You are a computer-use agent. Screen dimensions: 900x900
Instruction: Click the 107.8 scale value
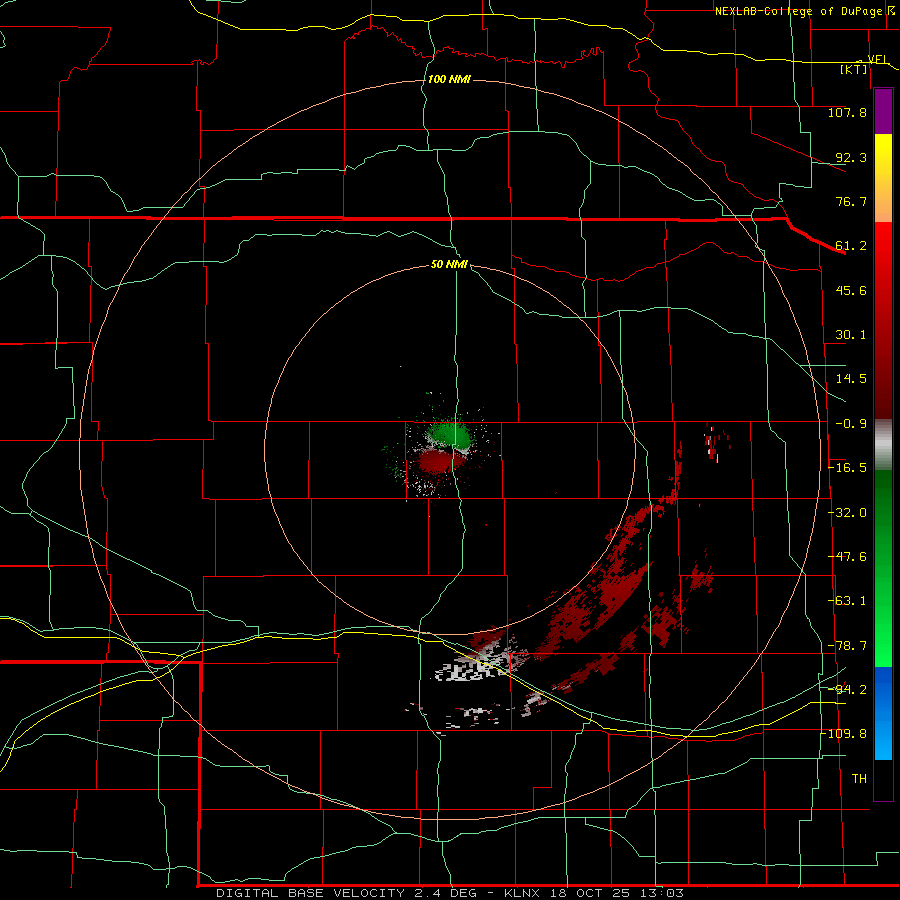[x=847, y=112]
